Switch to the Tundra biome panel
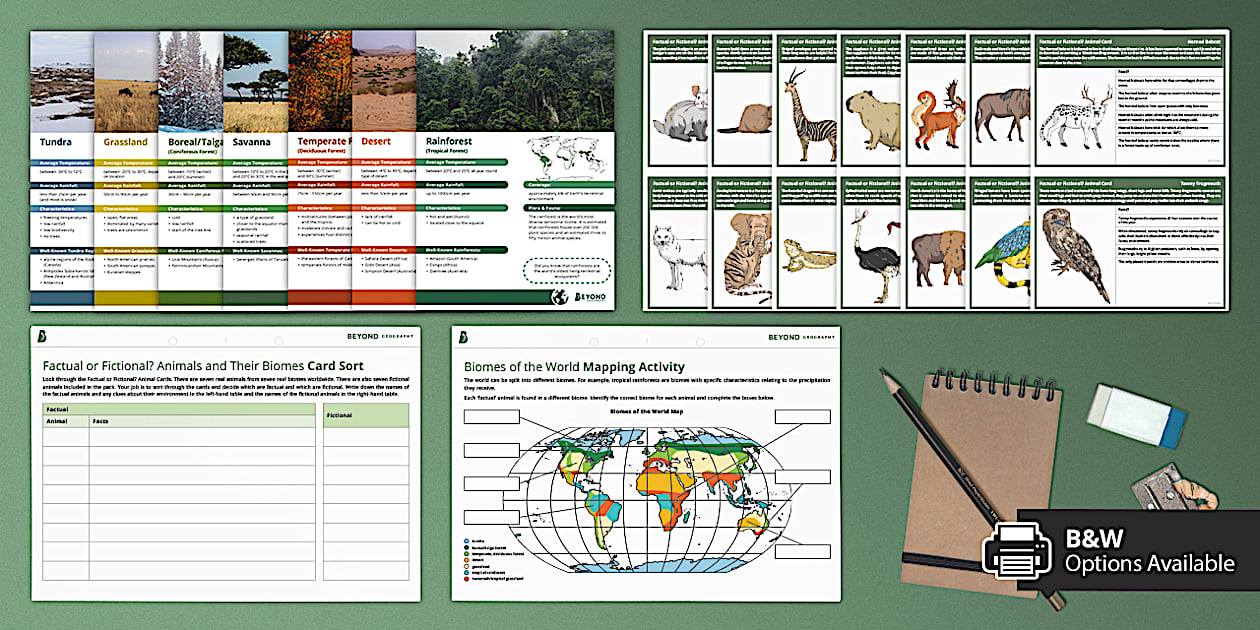1260x630 pixels. (x=55, y=141)
